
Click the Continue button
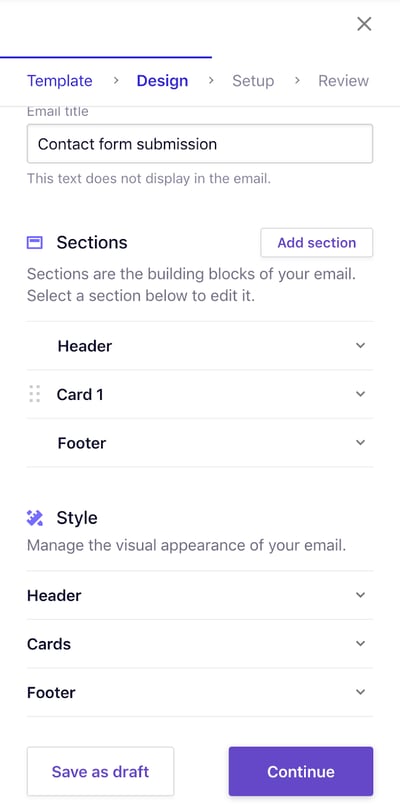pyautogui.click(x=300, y=771)
